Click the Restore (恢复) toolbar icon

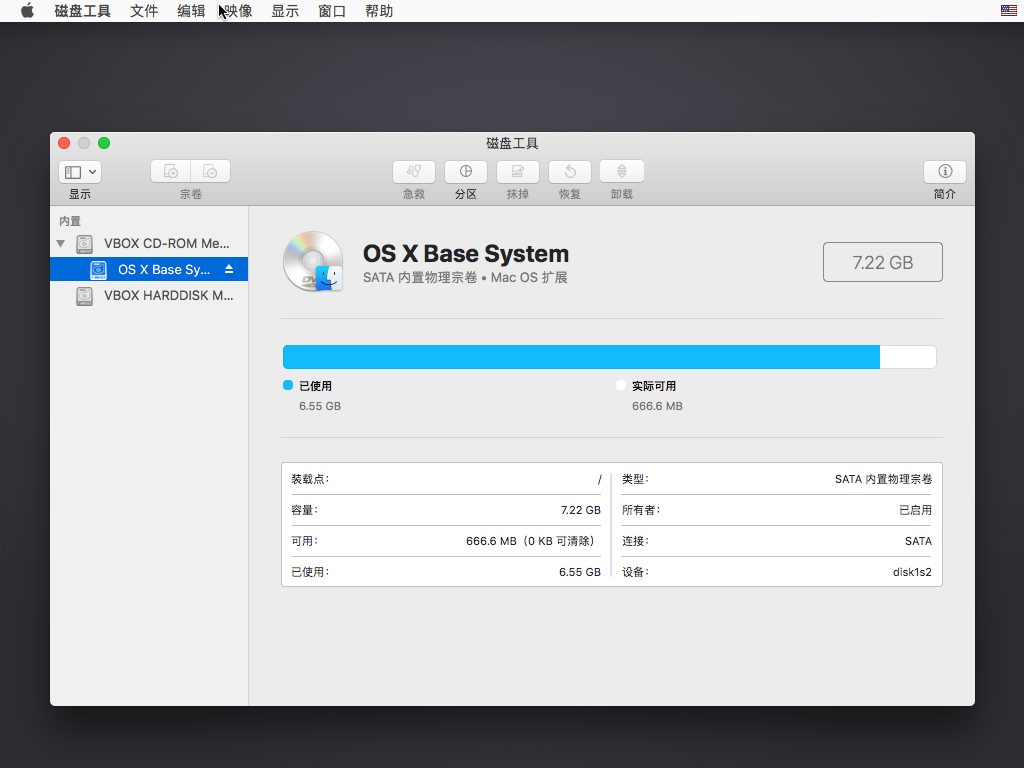(570, 171)
